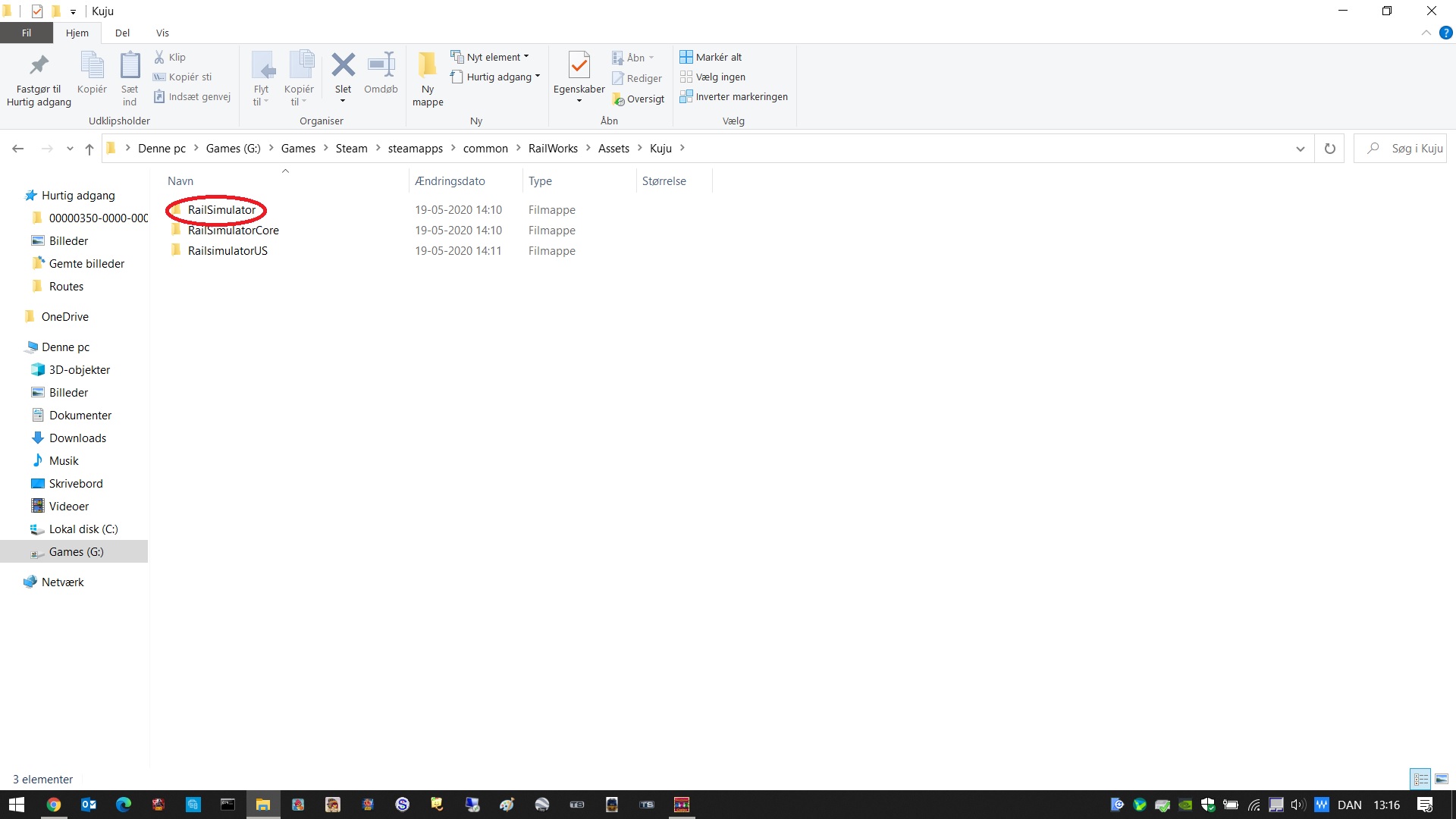Switch to details view toggle in status bar
Image resolution: width=1456 pixels, height=819 pixels.
pos(1420,779)
